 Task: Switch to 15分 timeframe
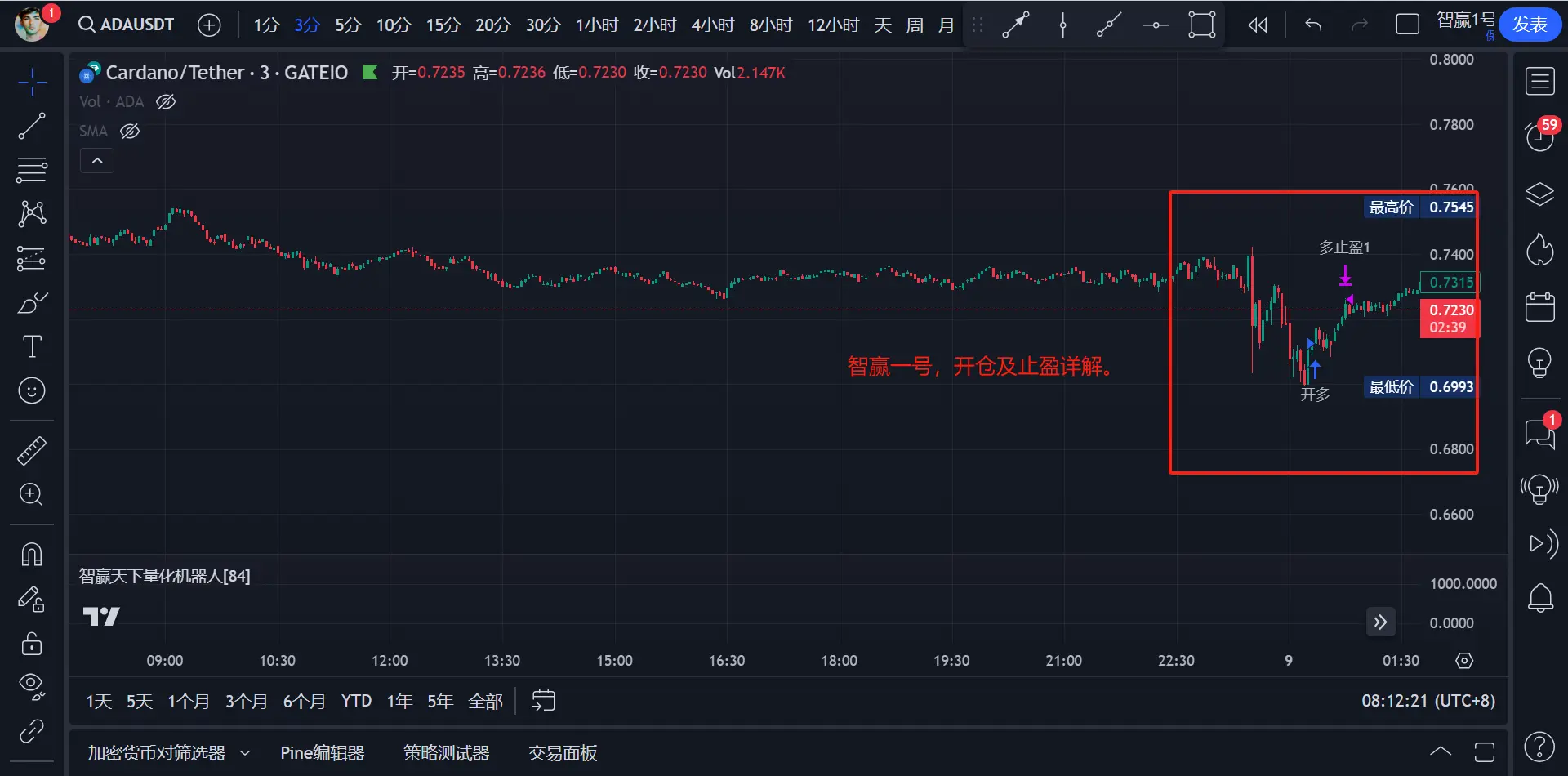[443, 25]
